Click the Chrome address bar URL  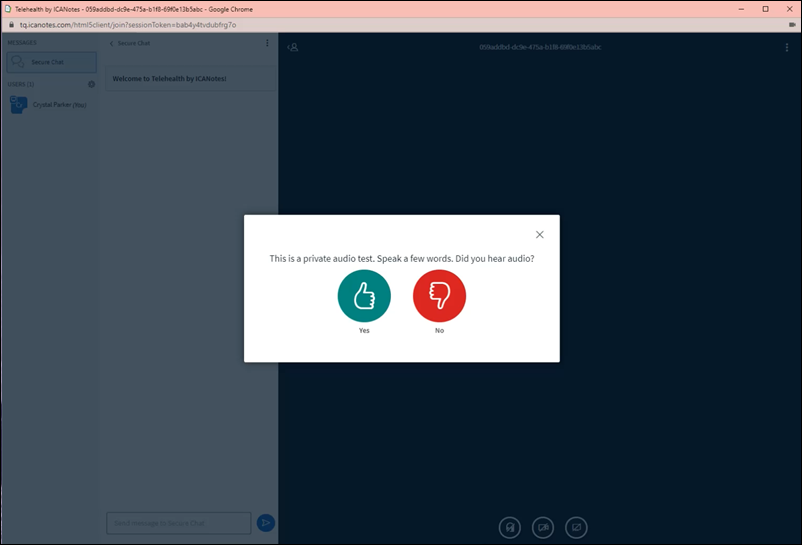point(128,25)
